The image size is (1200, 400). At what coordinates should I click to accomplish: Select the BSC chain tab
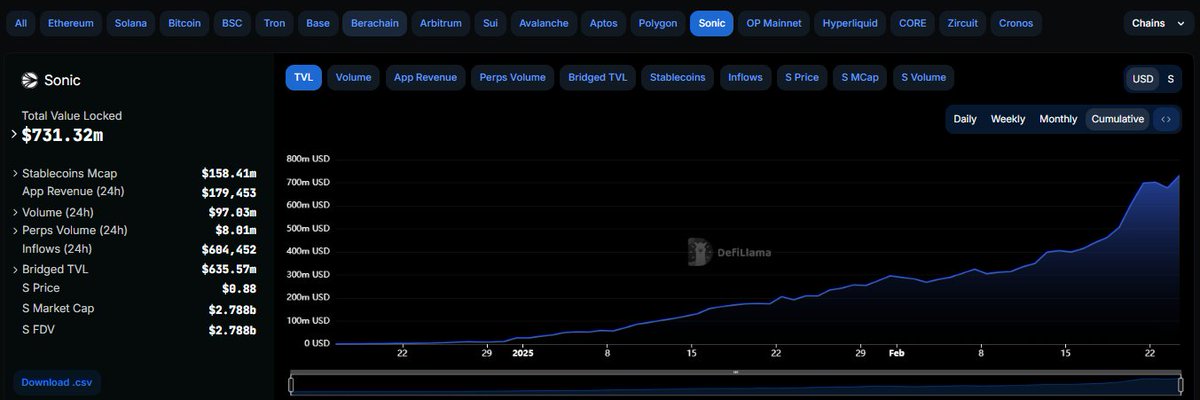pyautogui.click(x=232, y=22)
